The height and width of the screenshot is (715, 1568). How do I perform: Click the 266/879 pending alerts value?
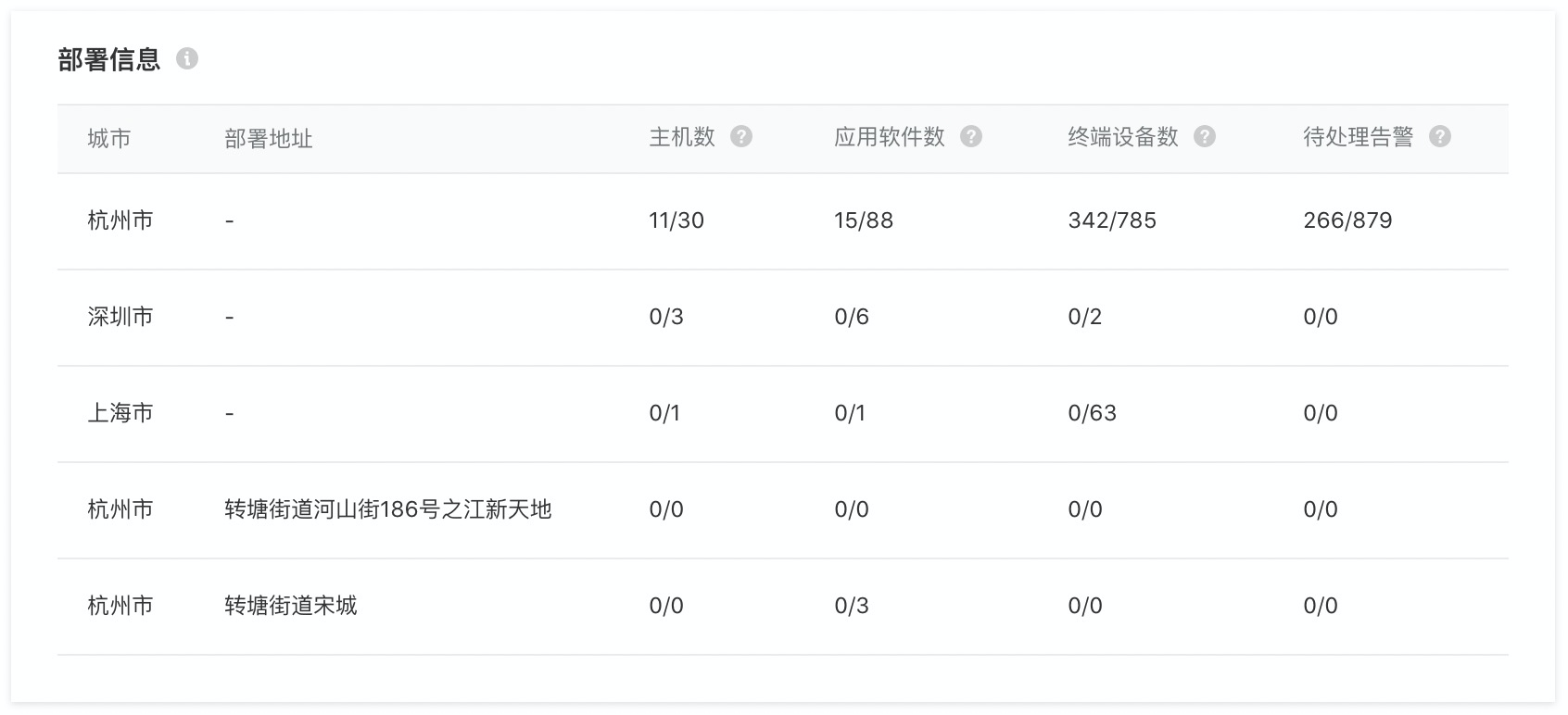pos(1347,220)
